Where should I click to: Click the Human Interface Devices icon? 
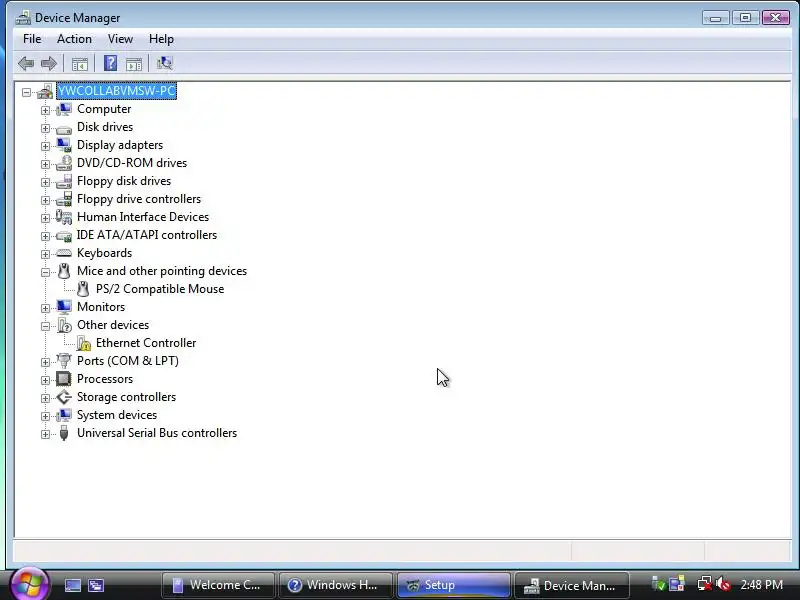(x=64, y=217)
